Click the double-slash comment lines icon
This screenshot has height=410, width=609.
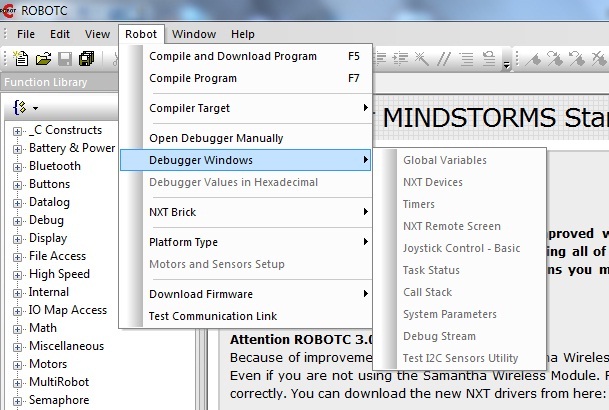click(x=444, y=59)
